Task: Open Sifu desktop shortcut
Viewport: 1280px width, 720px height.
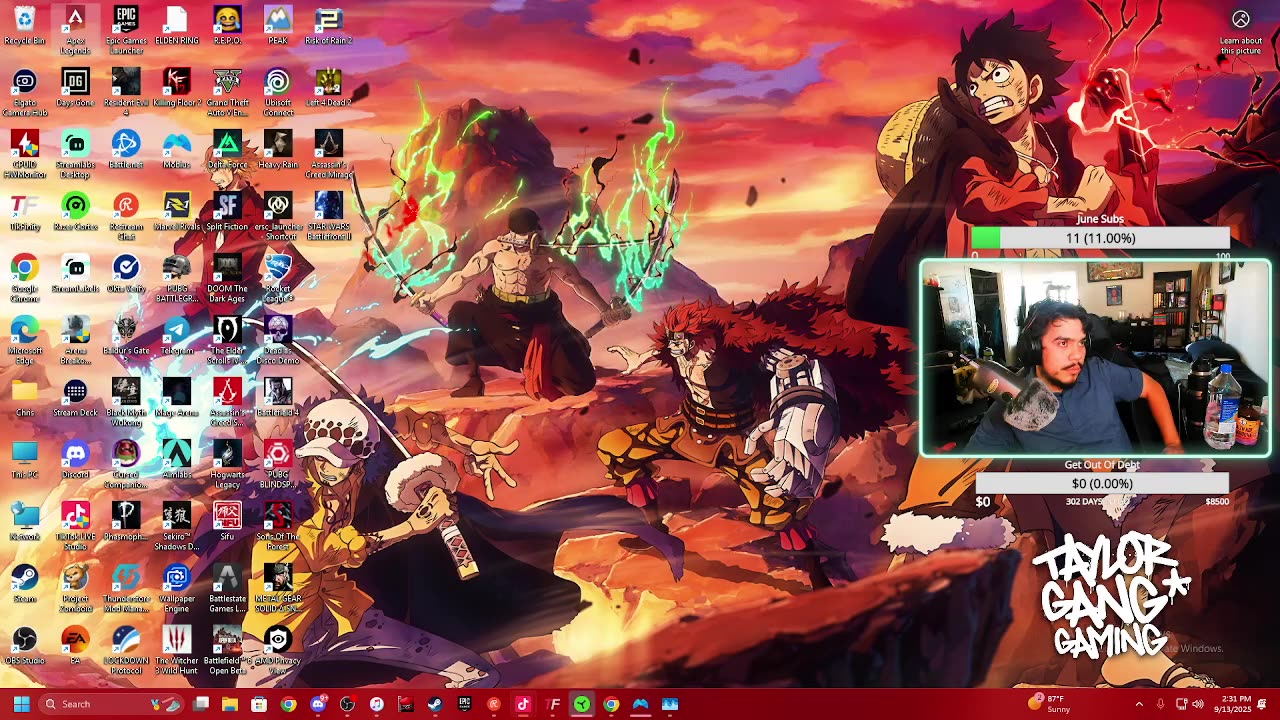Action: (x=227, y=523)
